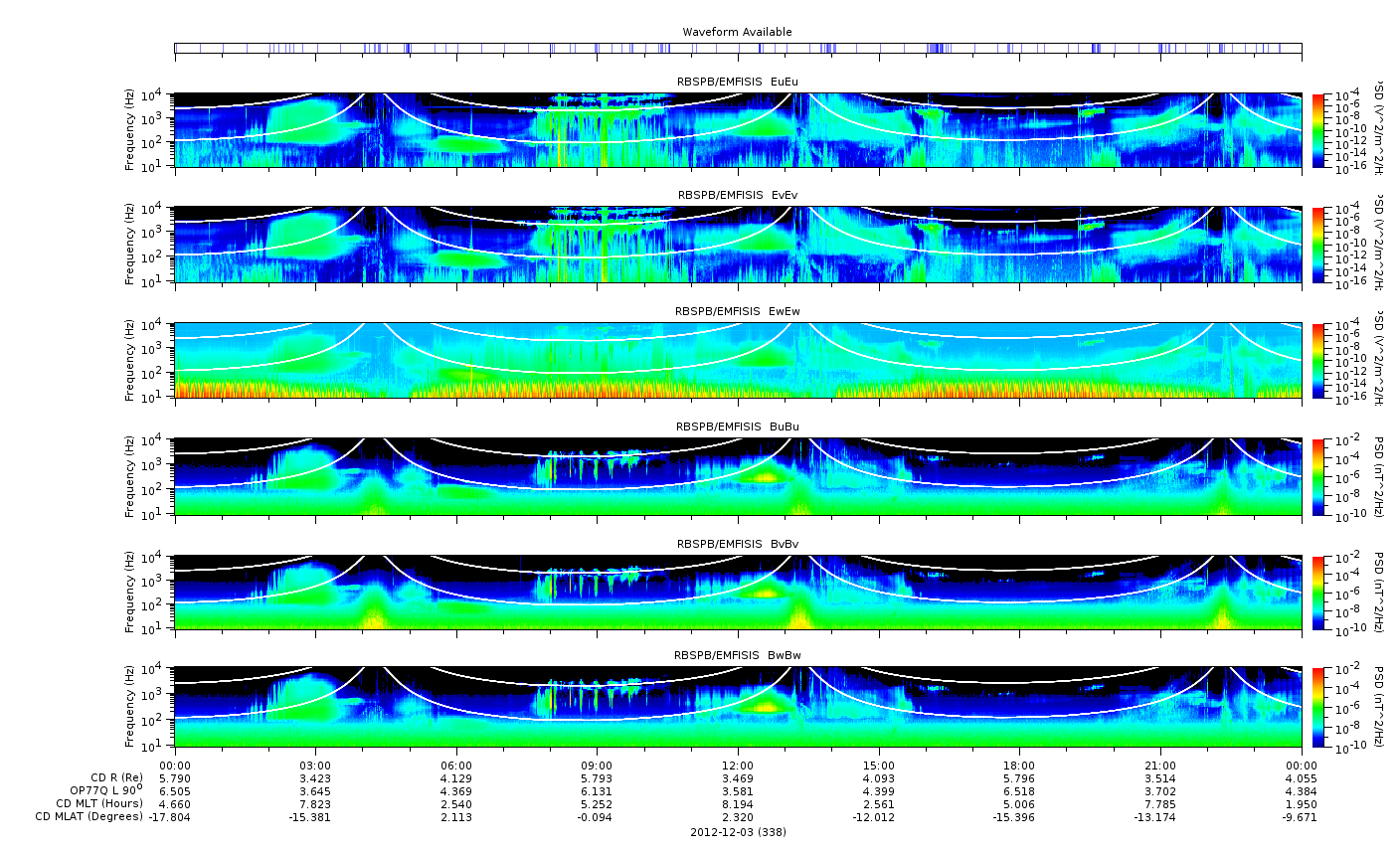Click the color bar beside the BwBw spectrogram
Image resolution: width=1400 pixels, height=854 pixels.
1318,707
